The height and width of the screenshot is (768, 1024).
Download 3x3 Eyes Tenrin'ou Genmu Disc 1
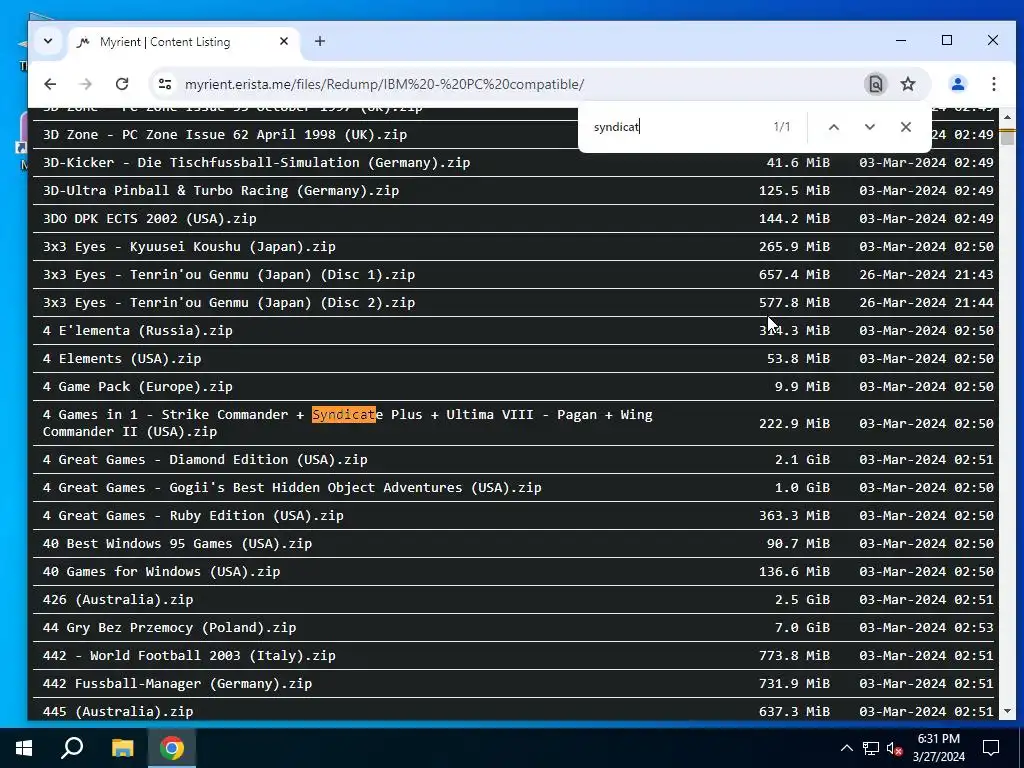(229, 275)
